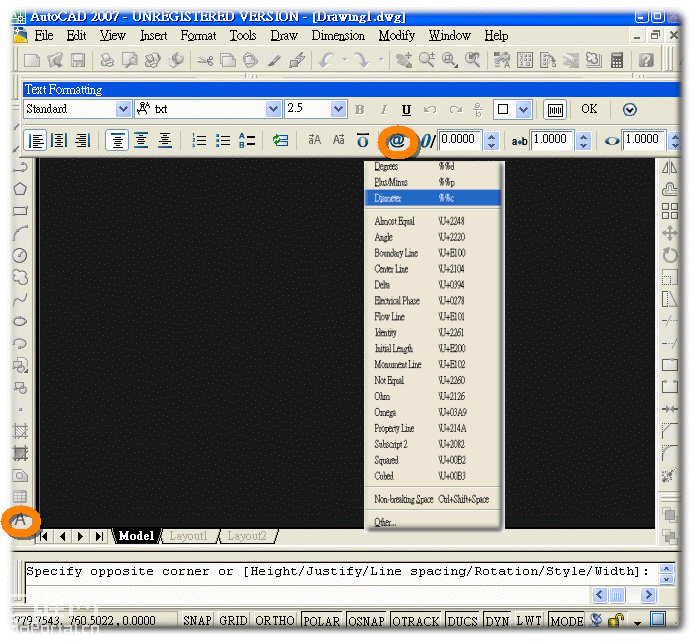This screenshot has height=644, width=698.
Task: Click the Save icon in standard toolbar
Action: (78, 60)
